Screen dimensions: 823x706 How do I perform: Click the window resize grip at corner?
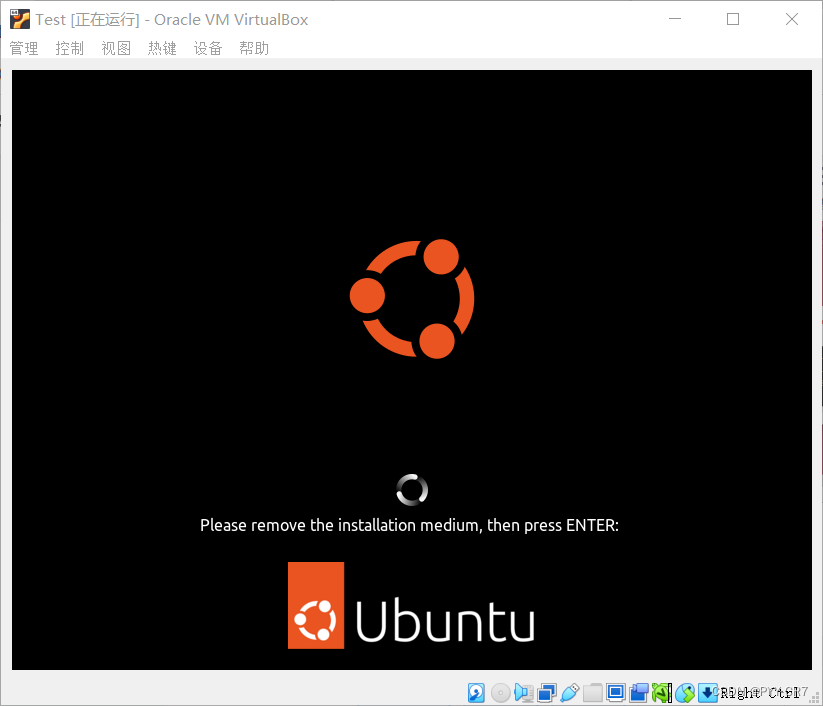coord(815,698)
